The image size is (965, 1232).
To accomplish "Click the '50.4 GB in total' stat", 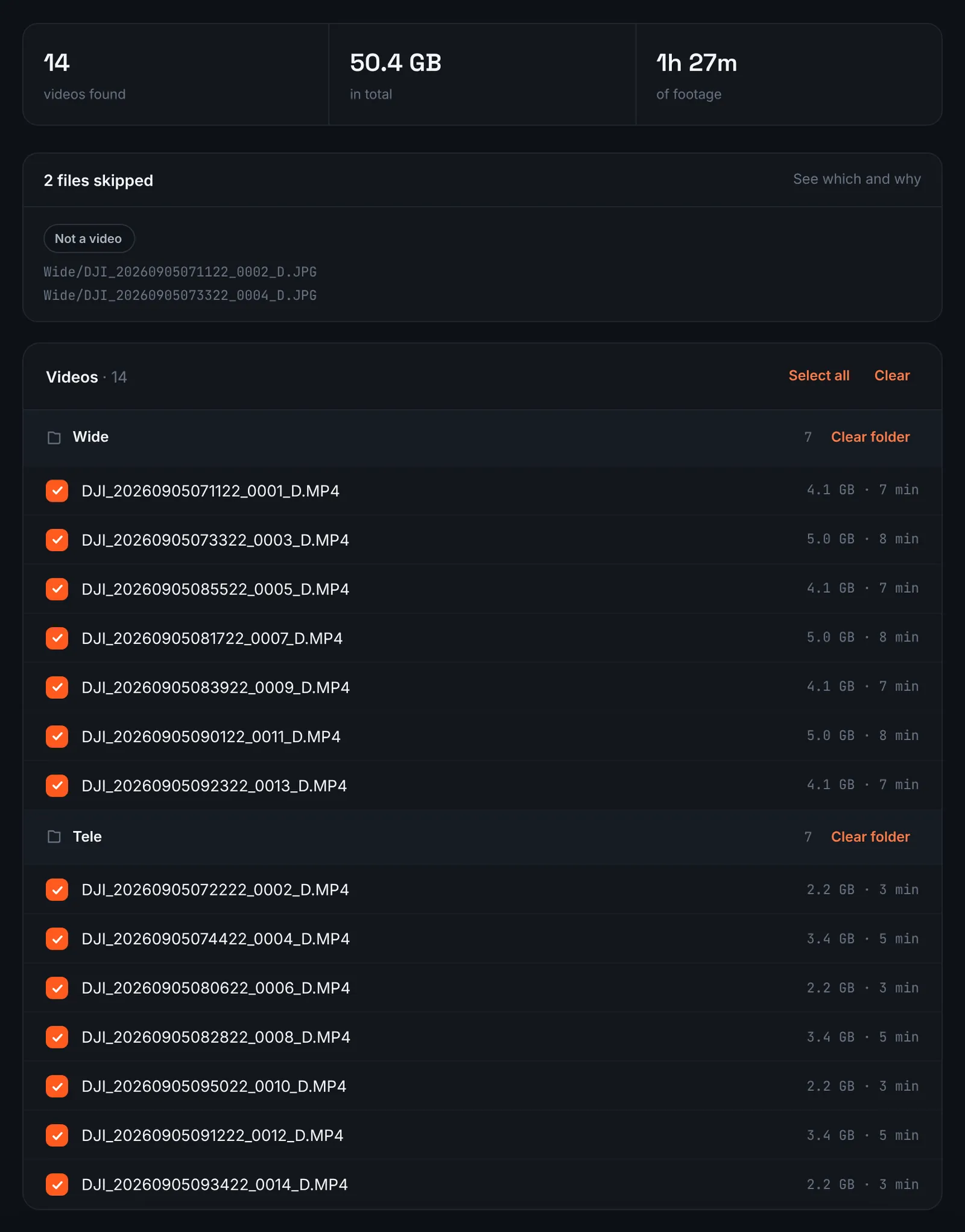I will [482, 75].
